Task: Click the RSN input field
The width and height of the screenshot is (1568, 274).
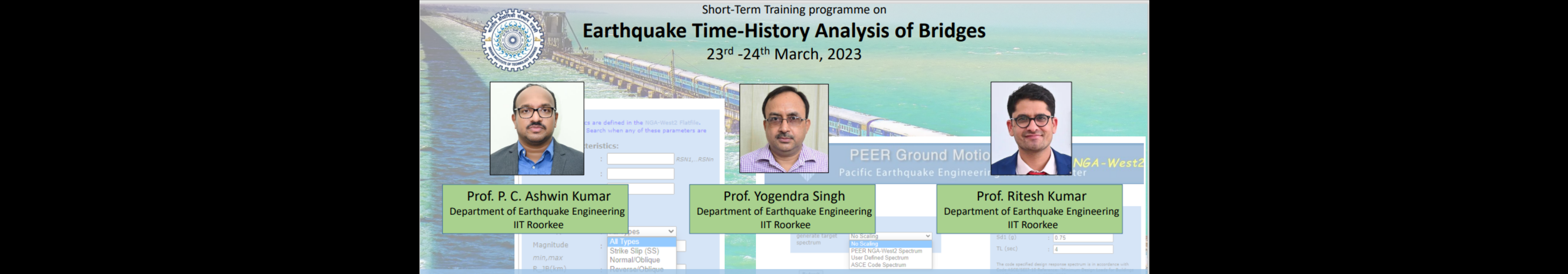Action: coord(640,159)
